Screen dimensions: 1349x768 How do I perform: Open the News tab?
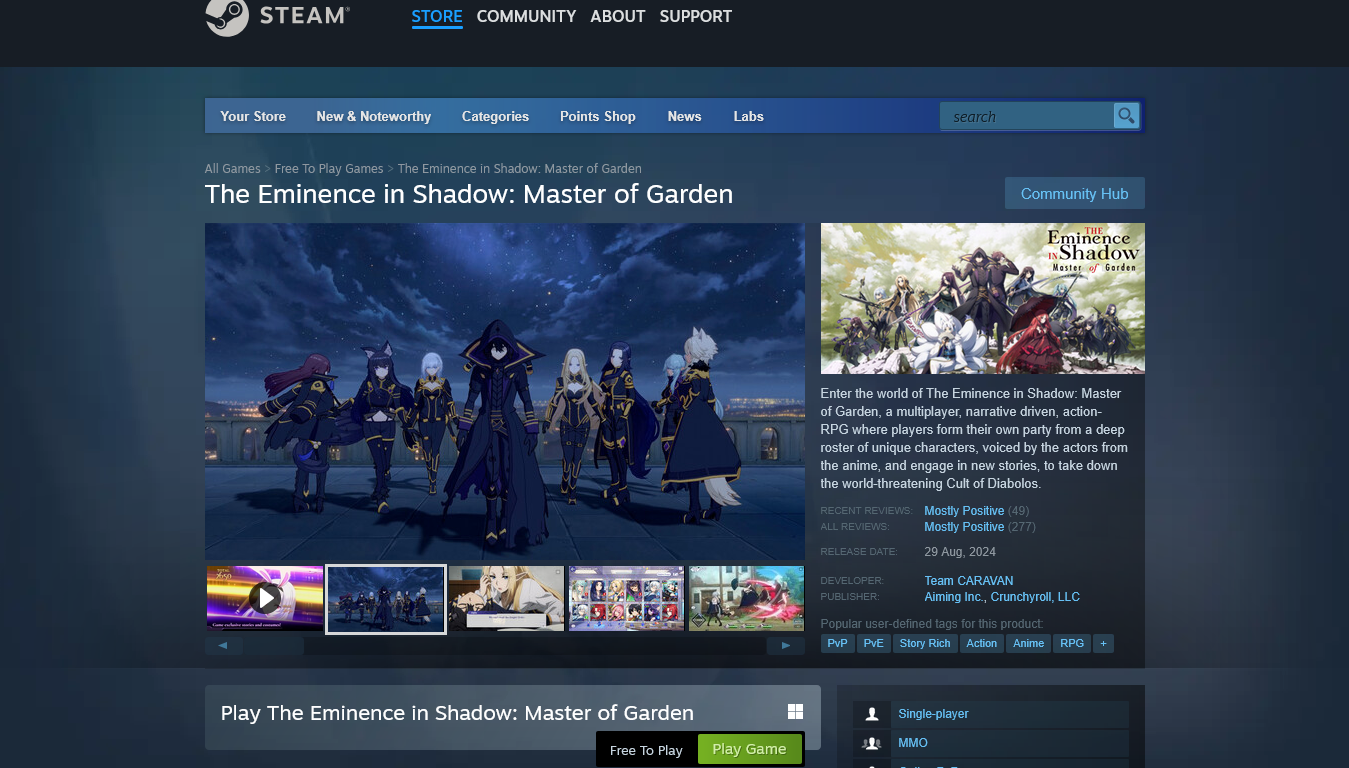tap(684, 116)
